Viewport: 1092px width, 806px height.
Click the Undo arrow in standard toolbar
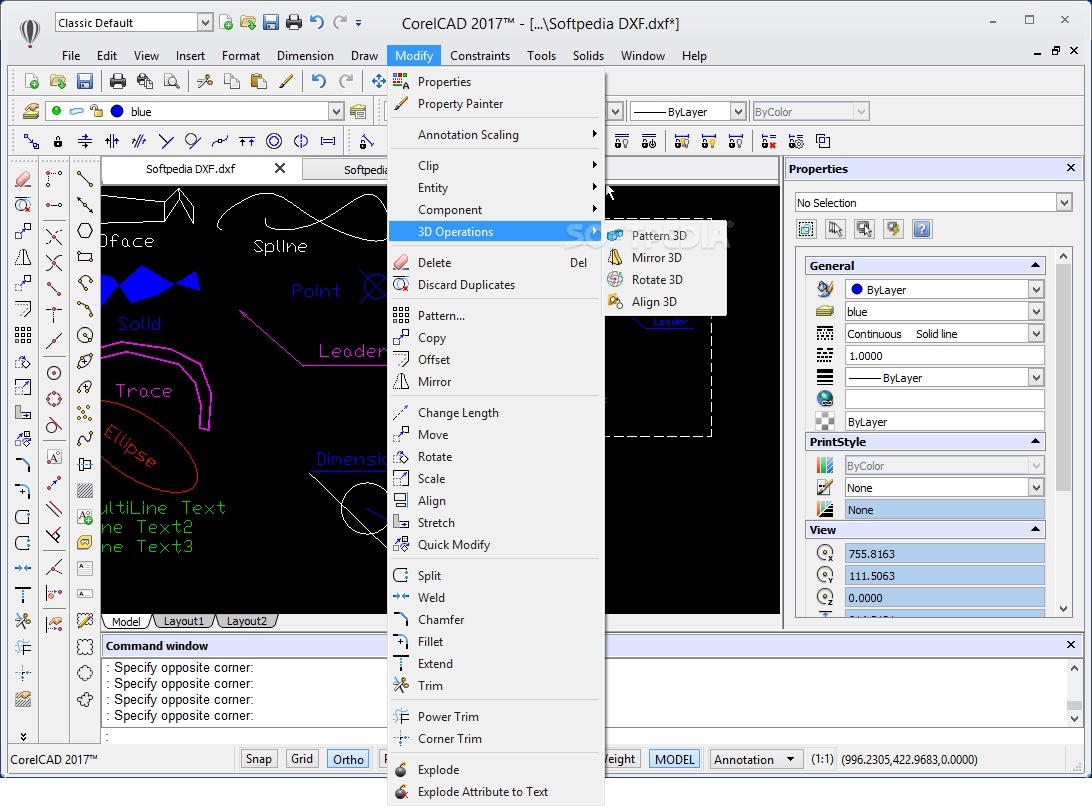[319, 82]
